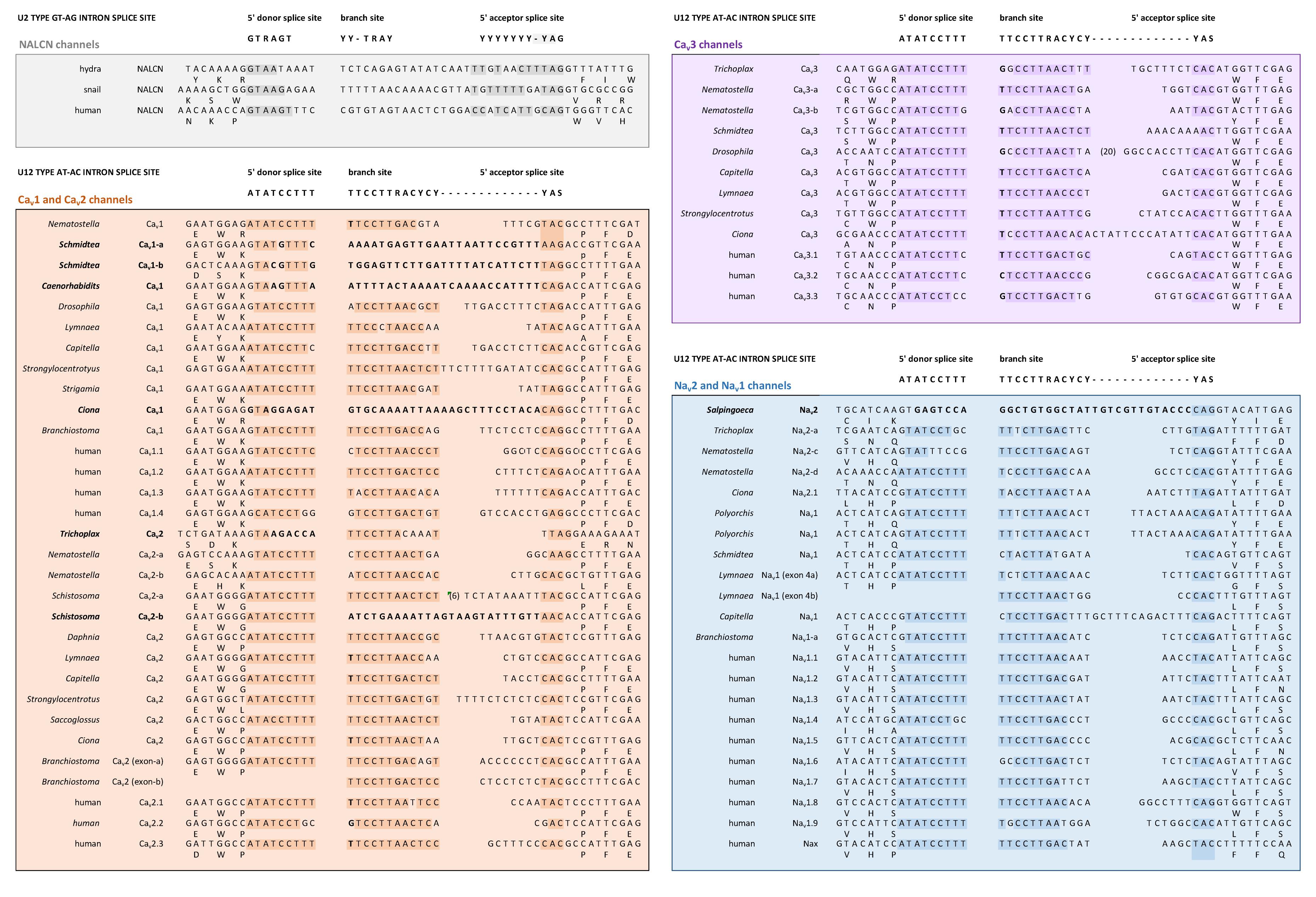Select the human 'Cav3.2' channel label
This screenshot has height=897, width=1316.
point(806,276)
